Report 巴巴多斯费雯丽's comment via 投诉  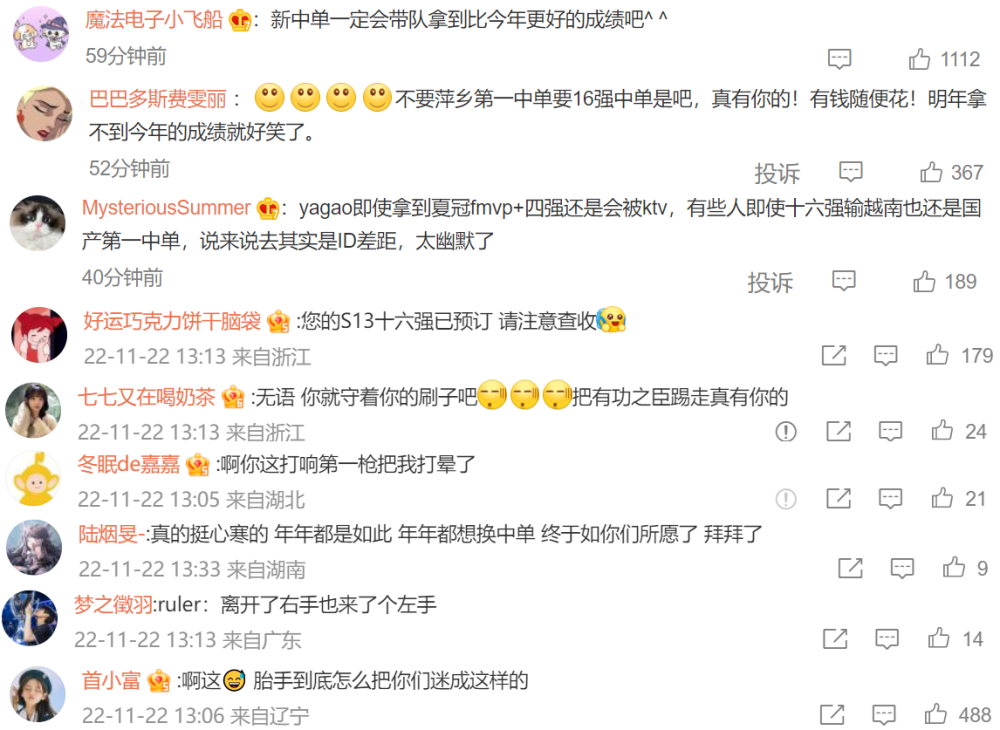click(x=777, y=173)
